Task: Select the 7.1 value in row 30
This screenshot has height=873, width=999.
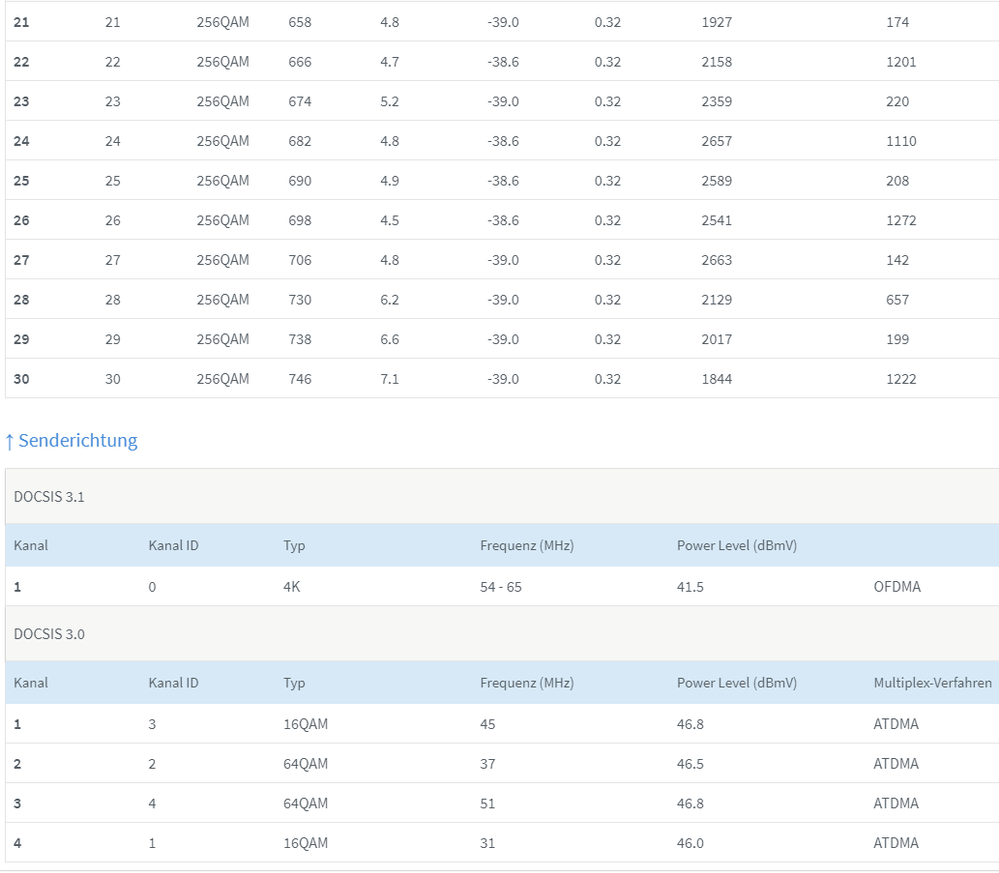Action: pos(389,379)
